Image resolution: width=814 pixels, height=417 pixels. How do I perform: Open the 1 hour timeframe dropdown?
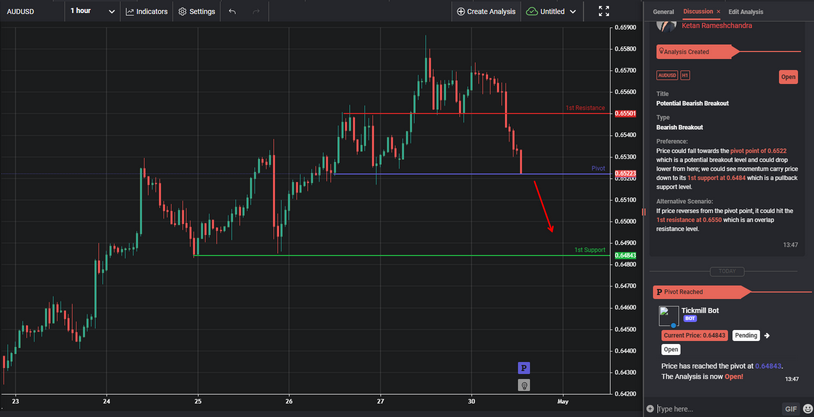(x=92, y=11)
